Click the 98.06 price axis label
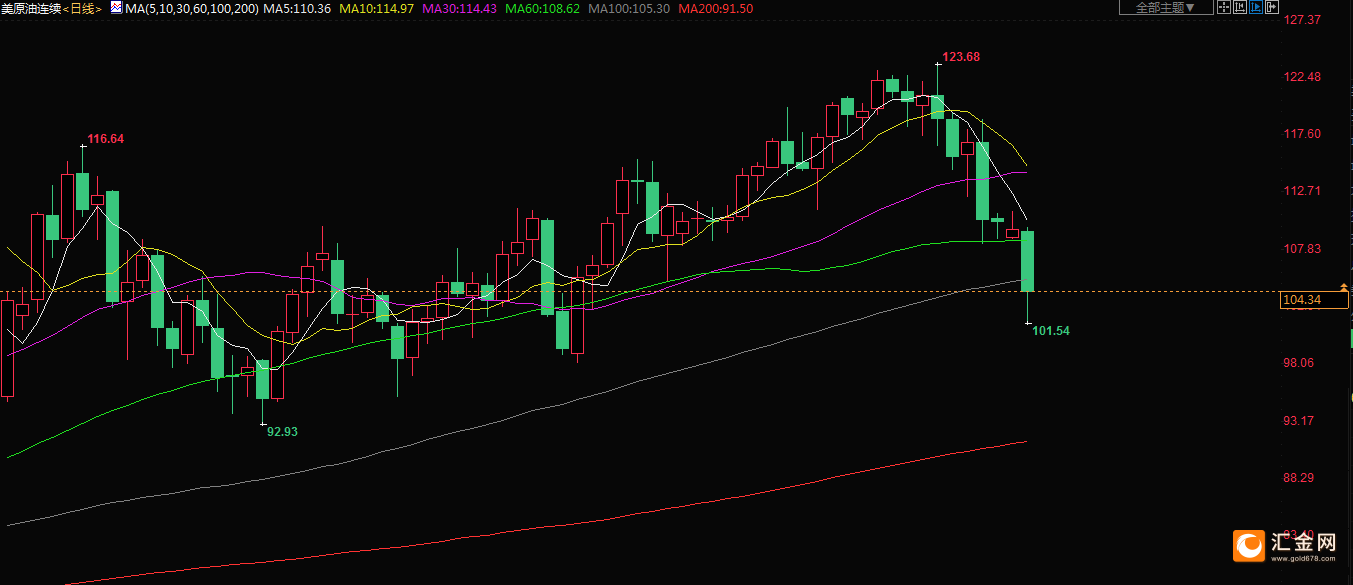The width and height of the screenshot is (1353, 585). coord(1299,363)
